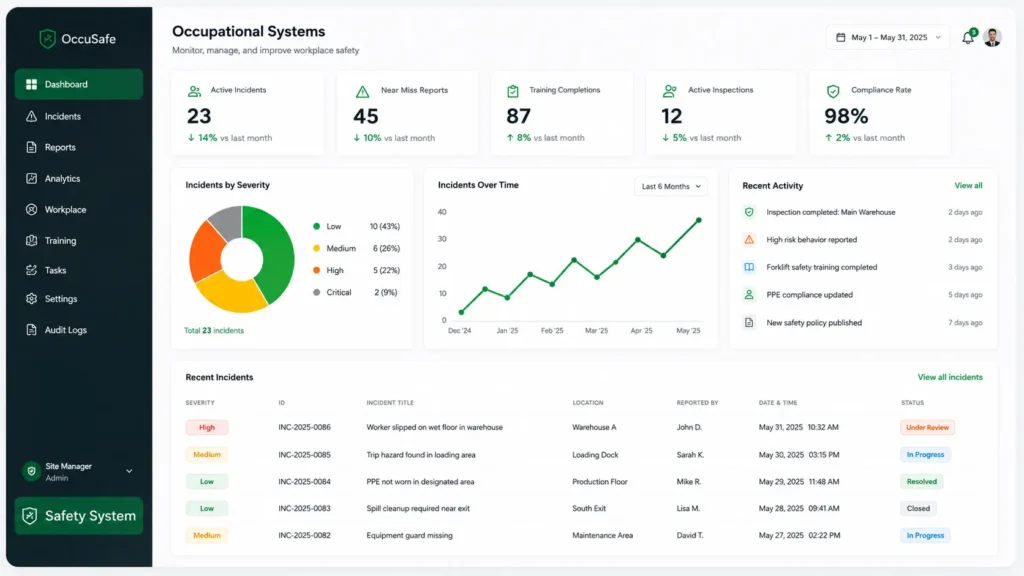The image size is (1024, 576).
Task: Click the Tasks checklist icon in sidebar
Action: point(31,270)
